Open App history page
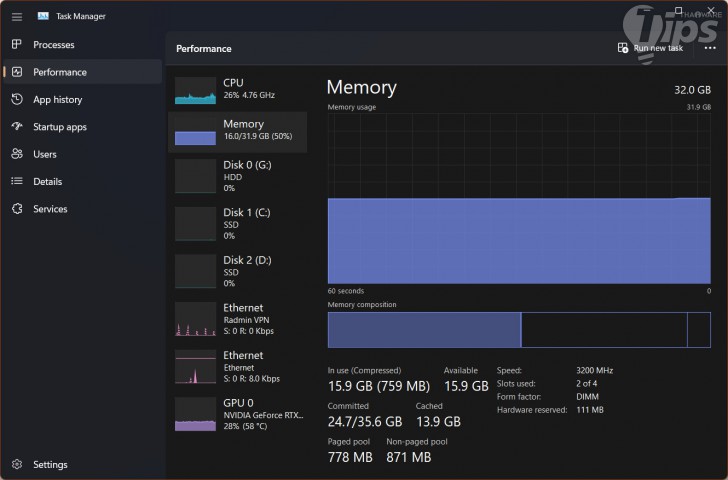This screenshot has width=728, height=480. point(83,99)
